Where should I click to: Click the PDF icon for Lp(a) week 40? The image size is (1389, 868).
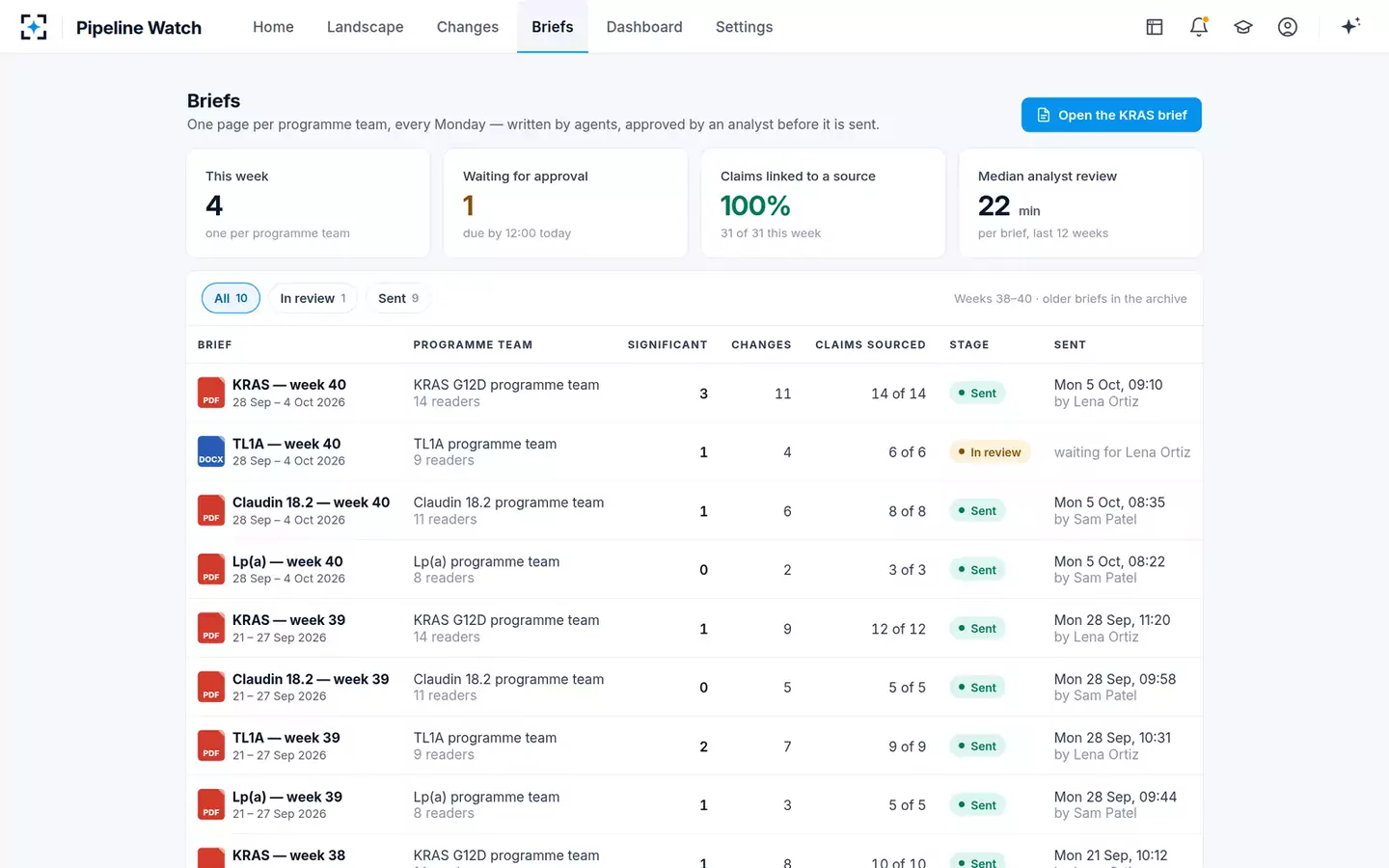pyautogui.click(x=211, y=569)
